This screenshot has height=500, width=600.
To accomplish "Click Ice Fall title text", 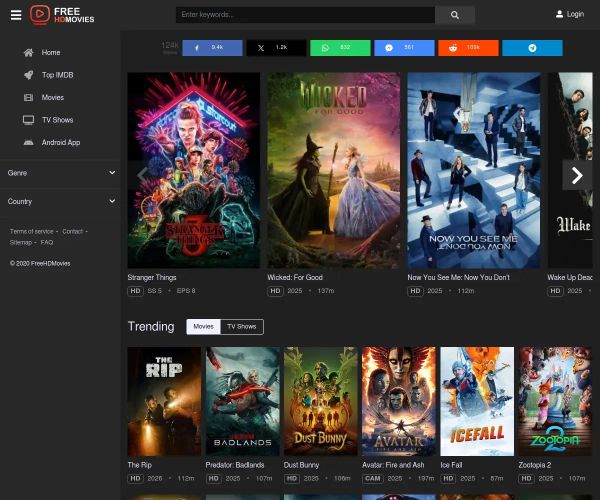I will pyautogui.click(x=452, y=465).
